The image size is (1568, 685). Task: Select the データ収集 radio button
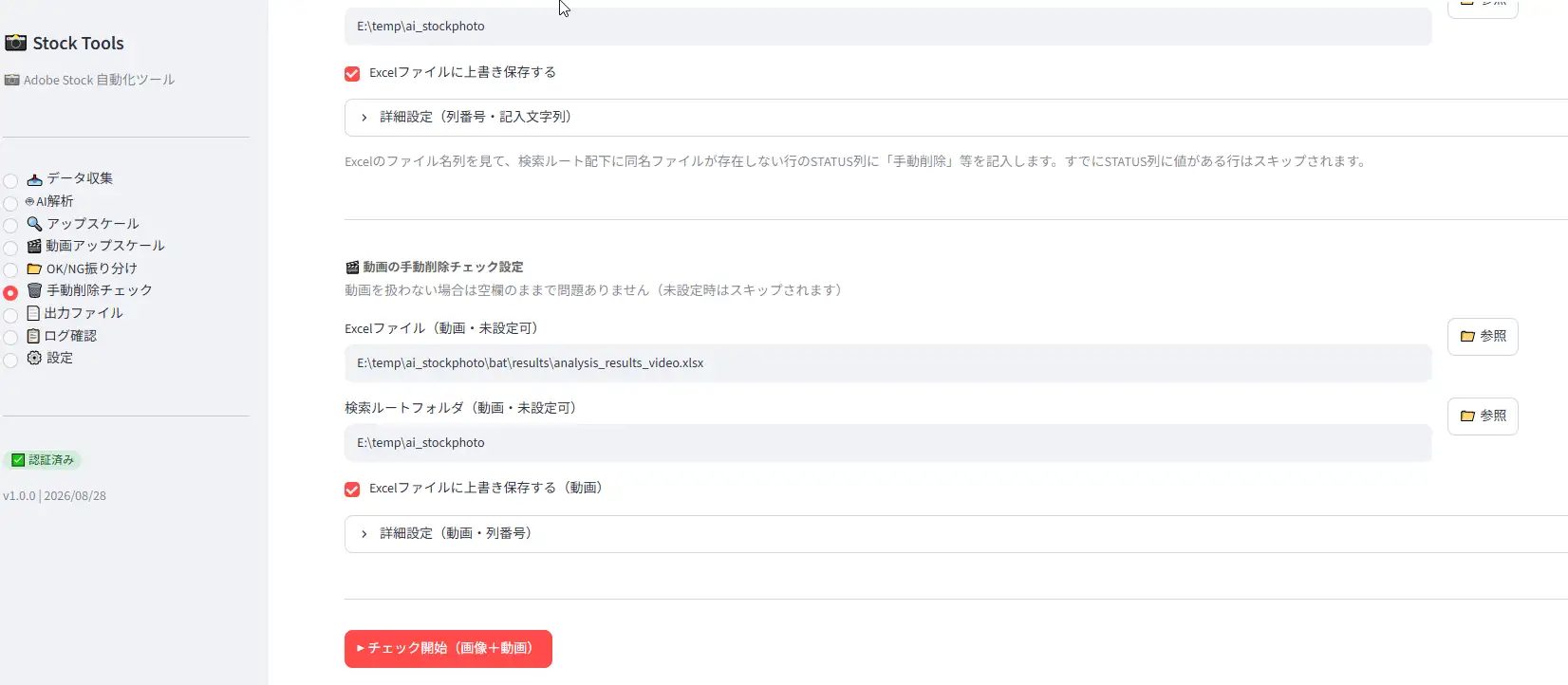[10, 180]
